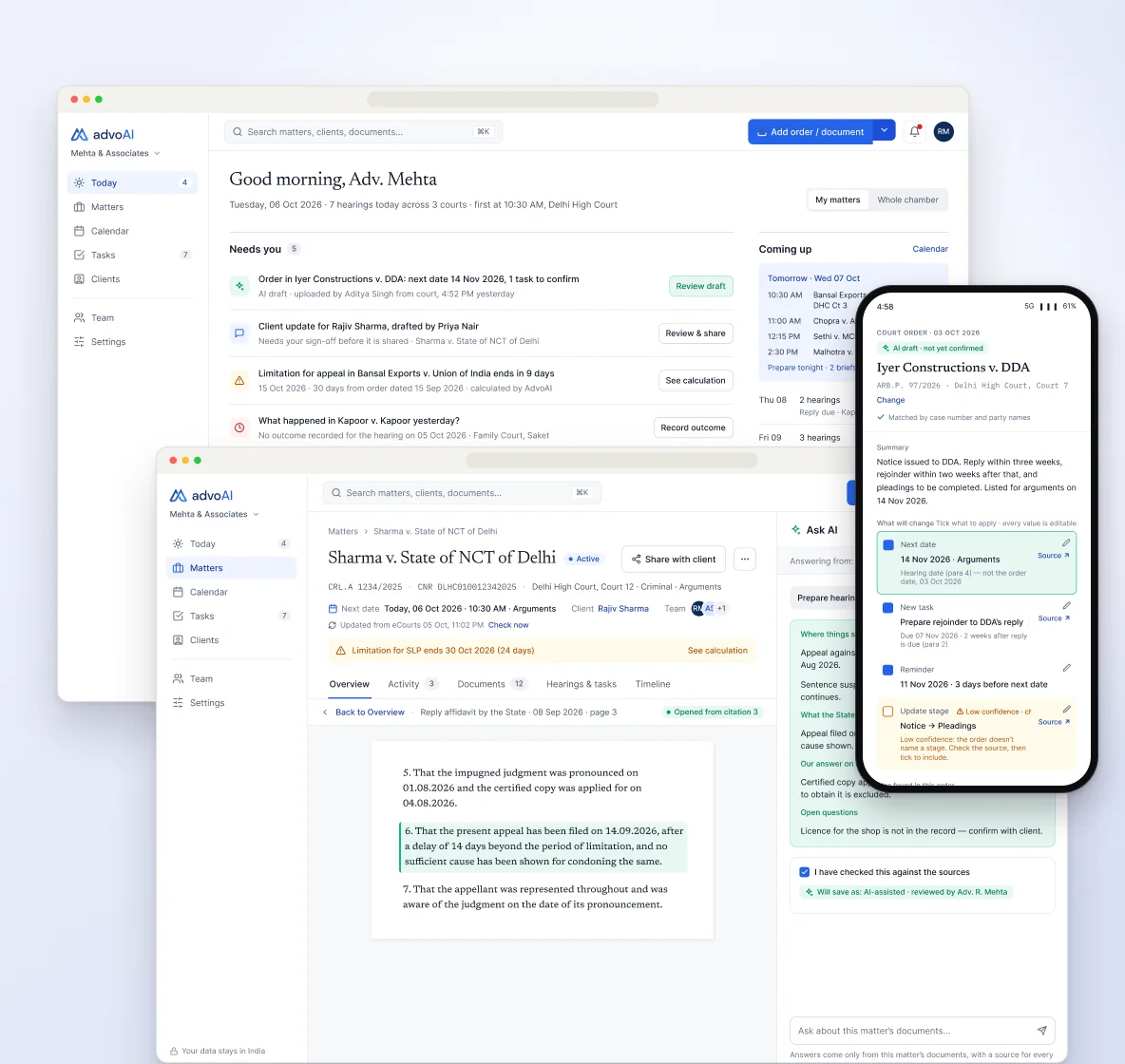Uncheck Reminder checkbox on phone
Screen dimensions: 1125x1064
click(x=887, y=670)
